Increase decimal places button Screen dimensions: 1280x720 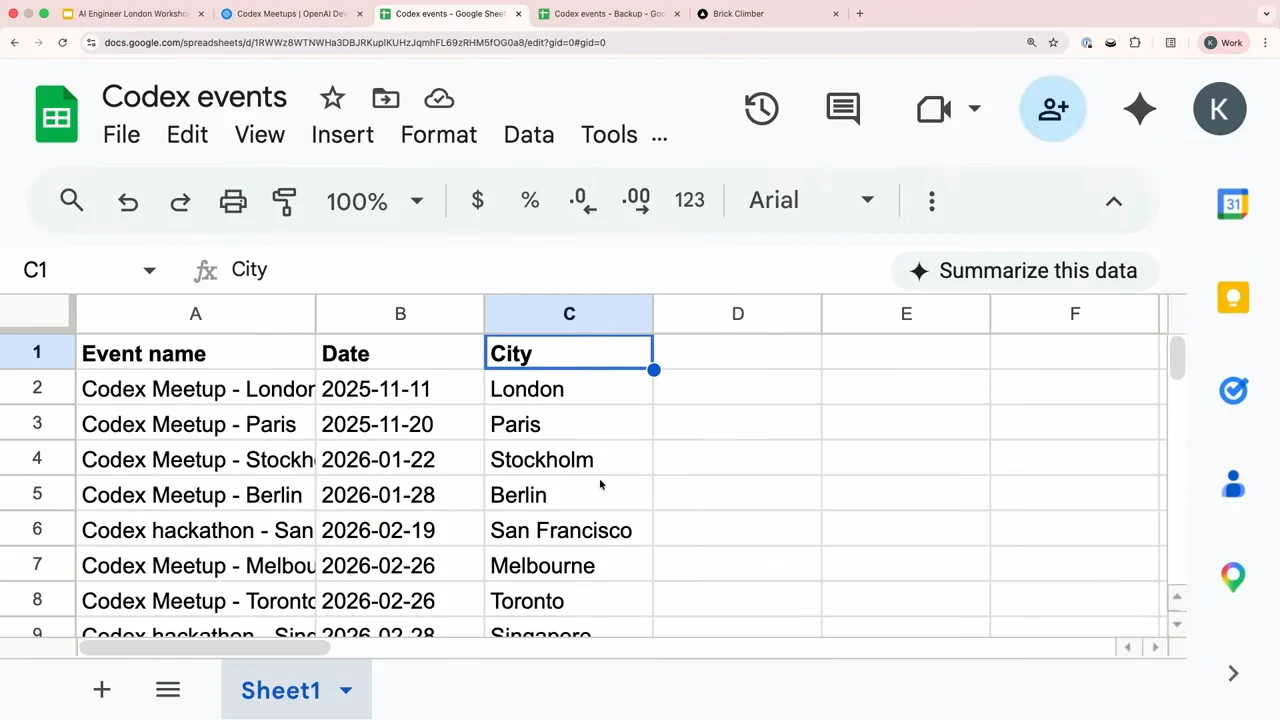(x=636, y=200)
